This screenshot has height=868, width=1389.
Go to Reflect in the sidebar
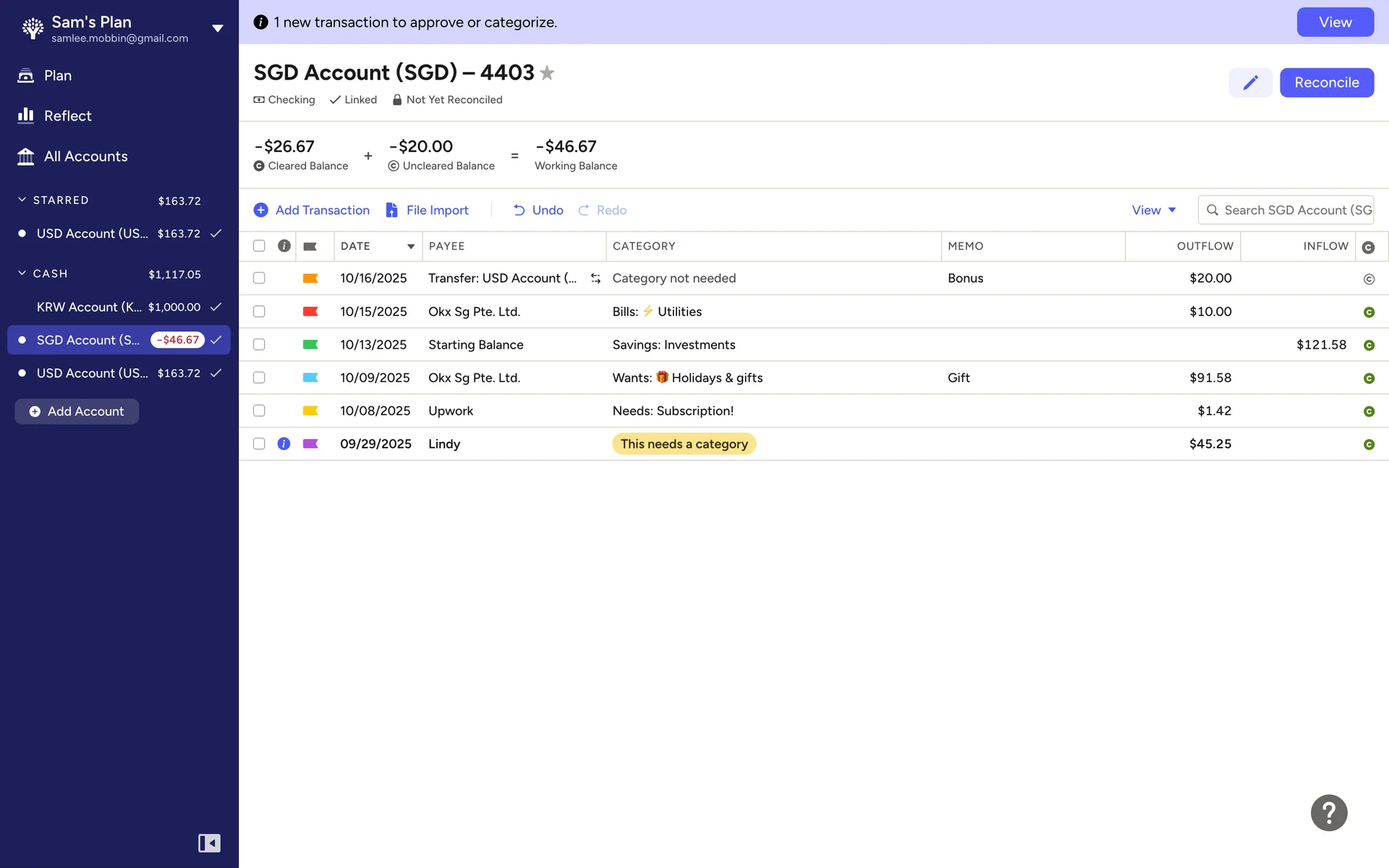click(67, 116)
